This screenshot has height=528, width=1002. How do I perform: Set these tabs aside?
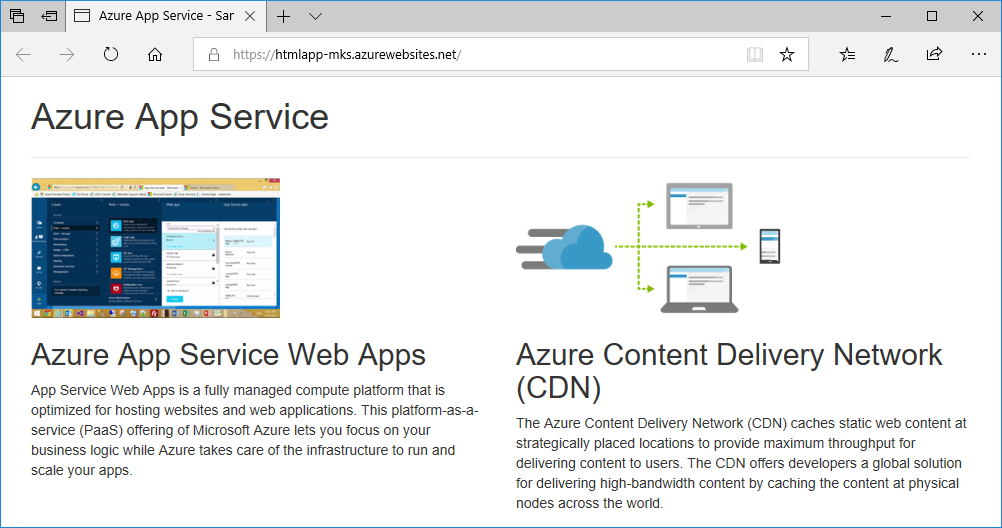click(x=49, y=16)
